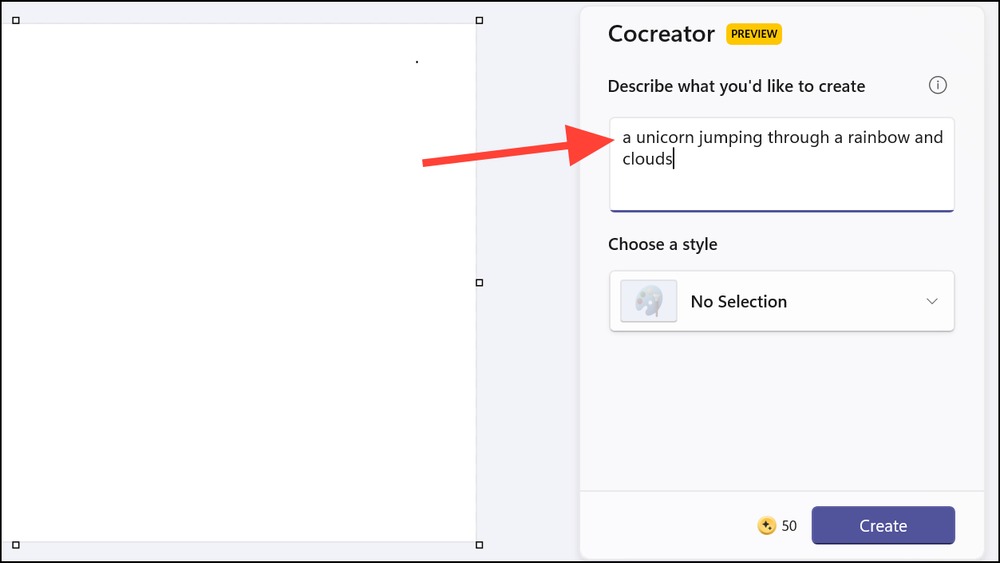1000x563 pixels.
Task: Click the Describe what you'd like to create label
Action: [736, 86]
